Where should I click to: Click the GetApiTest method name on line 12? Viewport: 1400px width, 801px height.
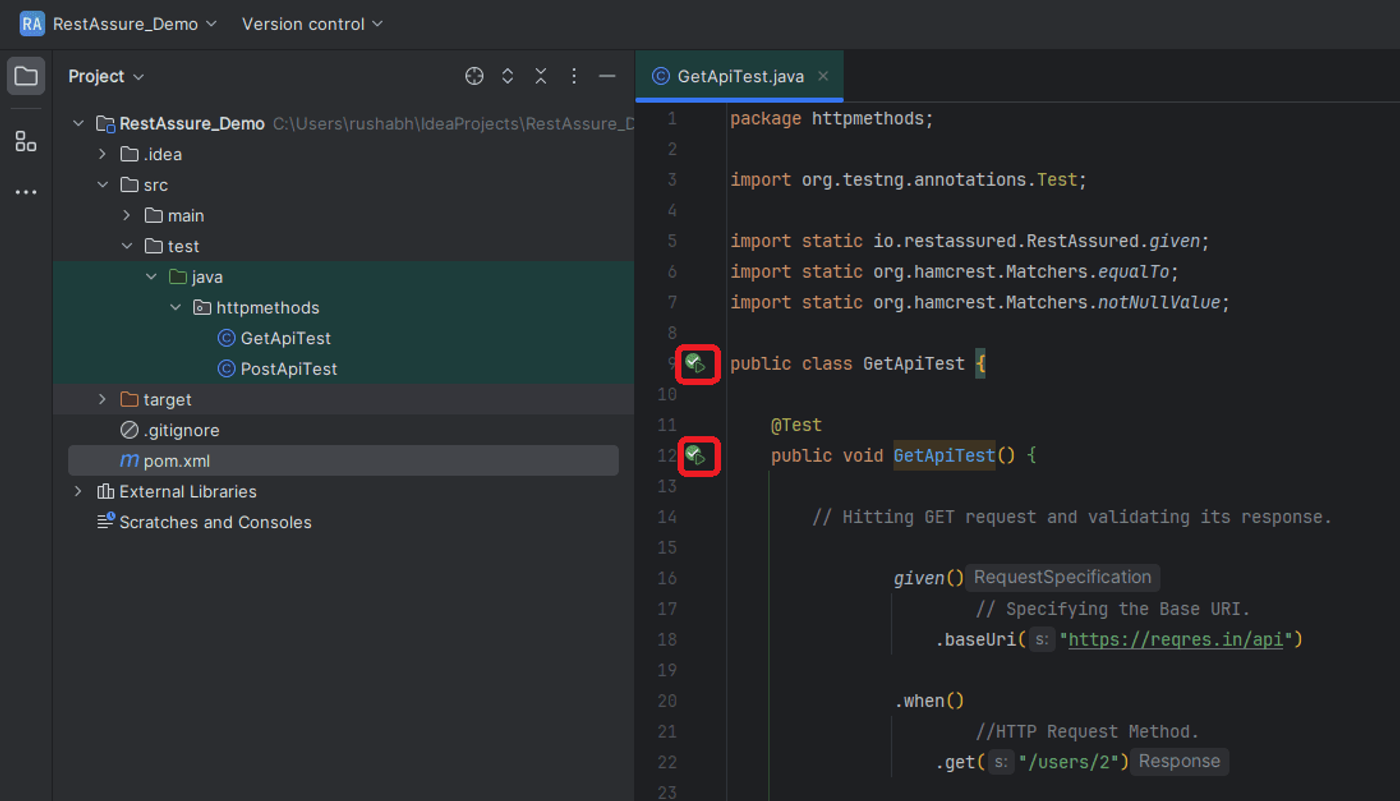pyautogui.click(x=945, y=456)
